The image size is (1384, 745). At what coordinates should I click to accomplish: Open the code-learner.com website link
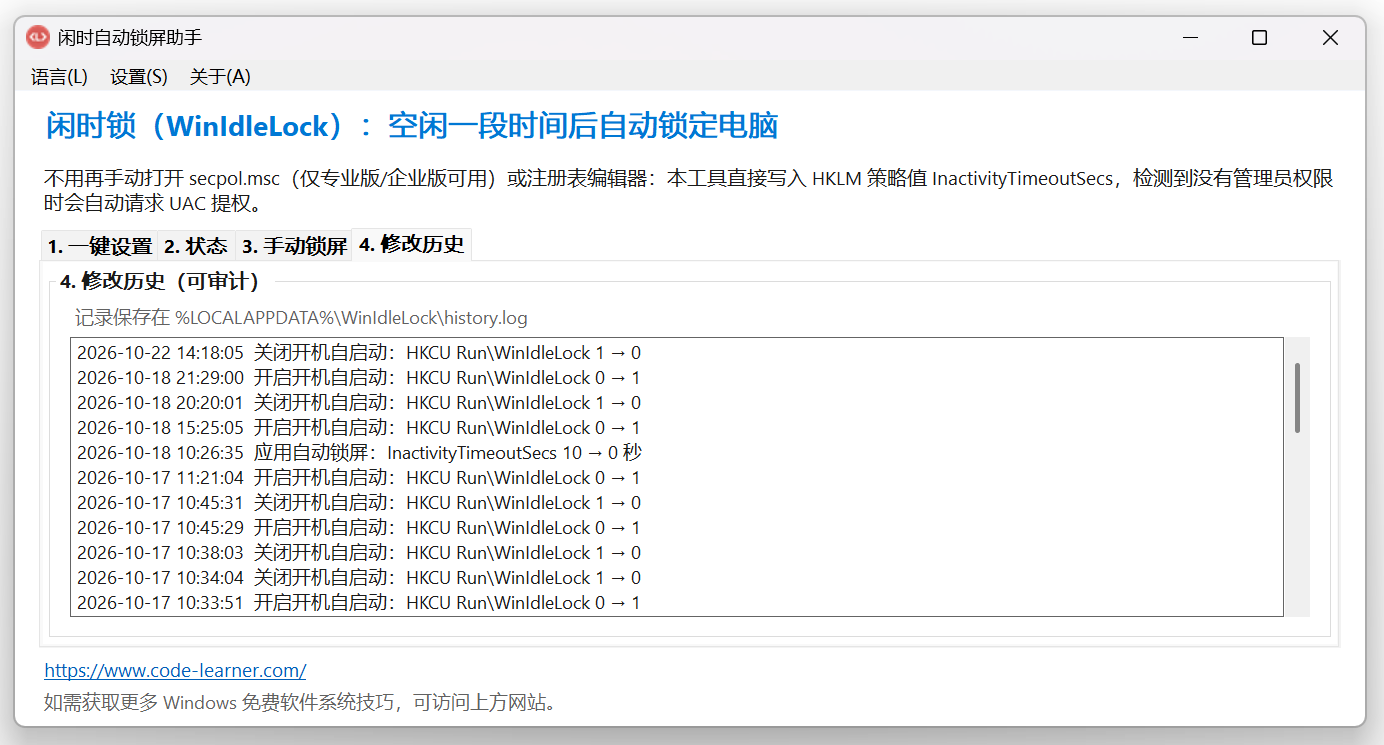(175, 670)
